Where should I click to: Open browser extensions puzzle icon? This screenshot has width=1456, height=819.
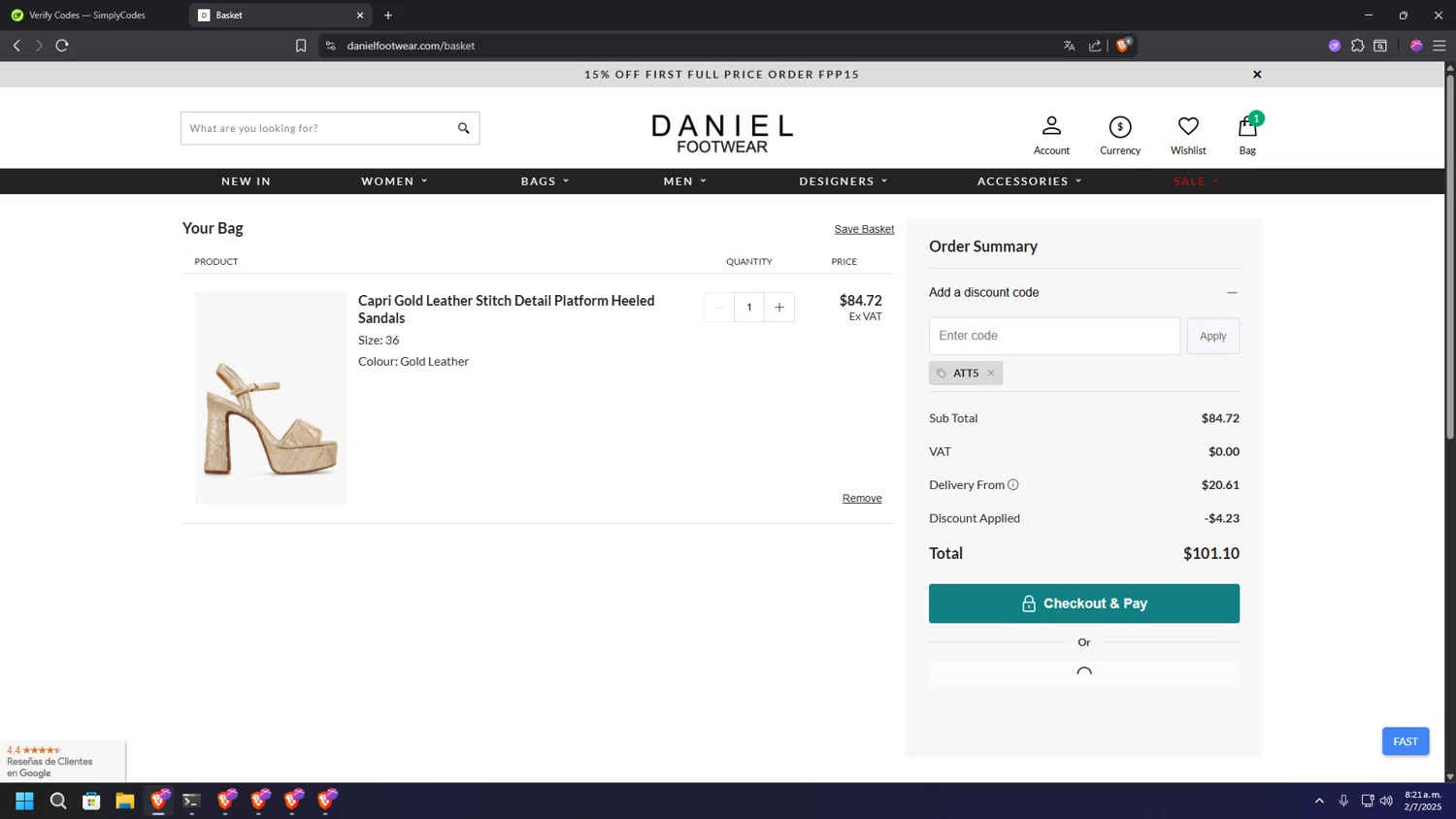click(1358, 46)
